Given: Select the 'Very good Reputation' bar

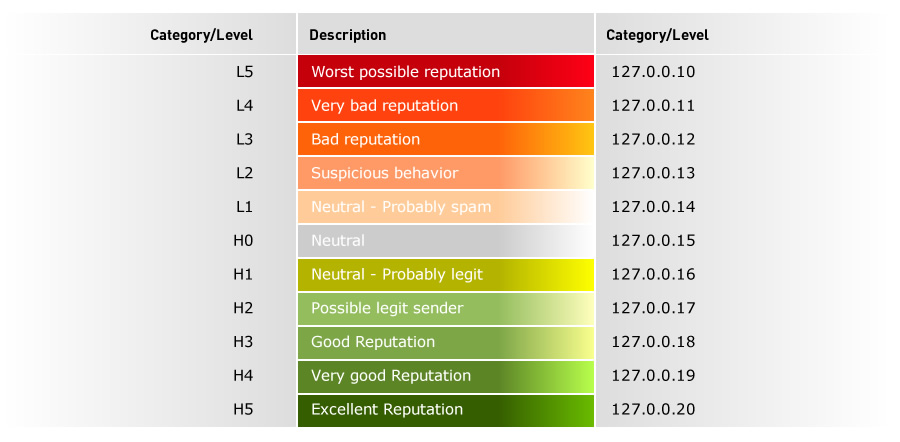Looking at the screenshot, I should pyautogui.click(x=445, y=376).
